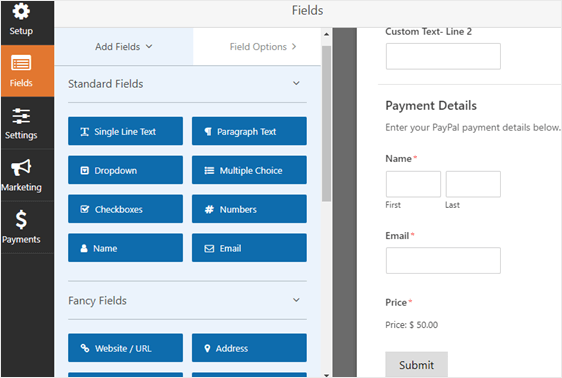Click the fields panel vertical scrollbar
This screenshot has height=378, width=562.
(x=326, y=124)
